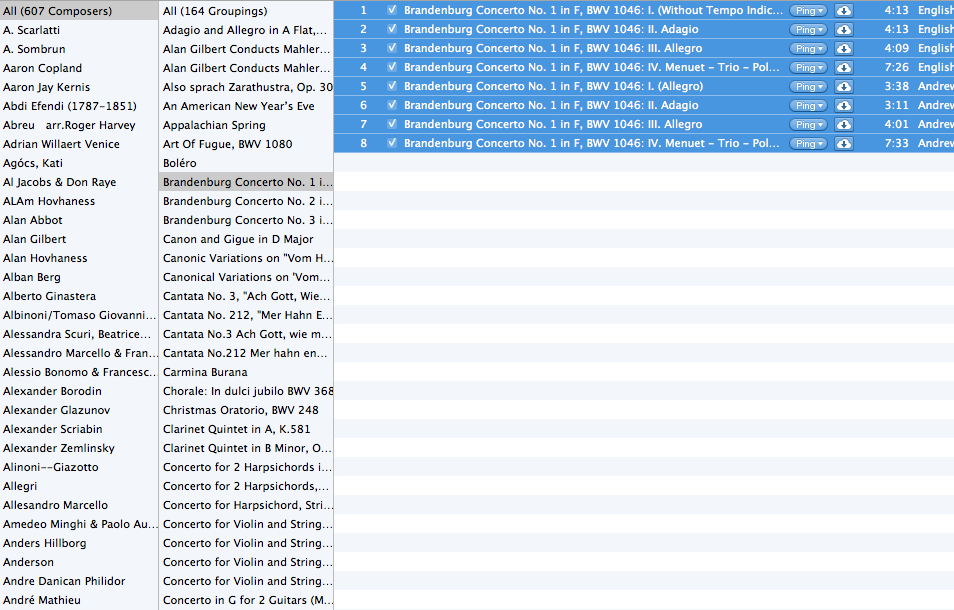The width and height of the screenshot is (954, 610).
Task: Expand the Ping dropdown on track 3
Action: (x=808, y=48)
